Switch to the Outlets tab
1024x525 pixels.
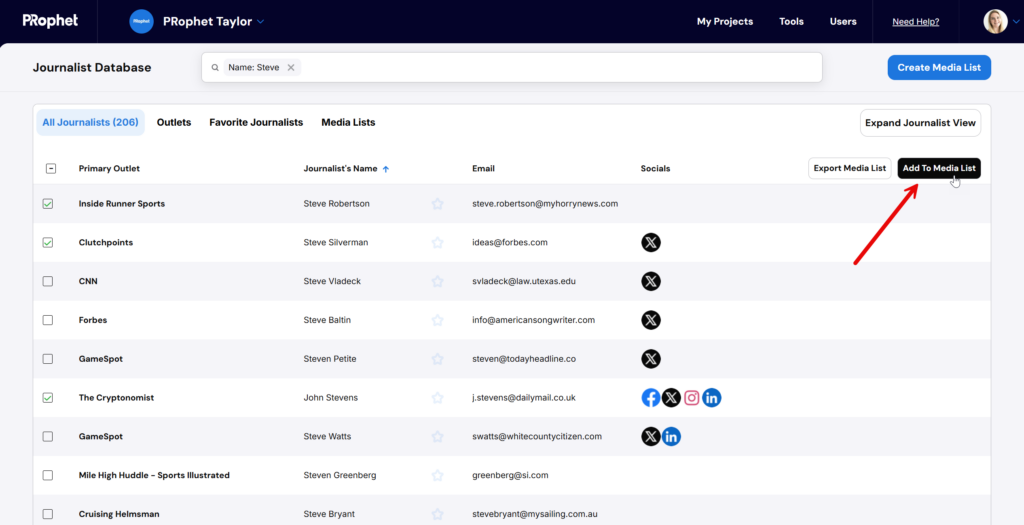174,122
